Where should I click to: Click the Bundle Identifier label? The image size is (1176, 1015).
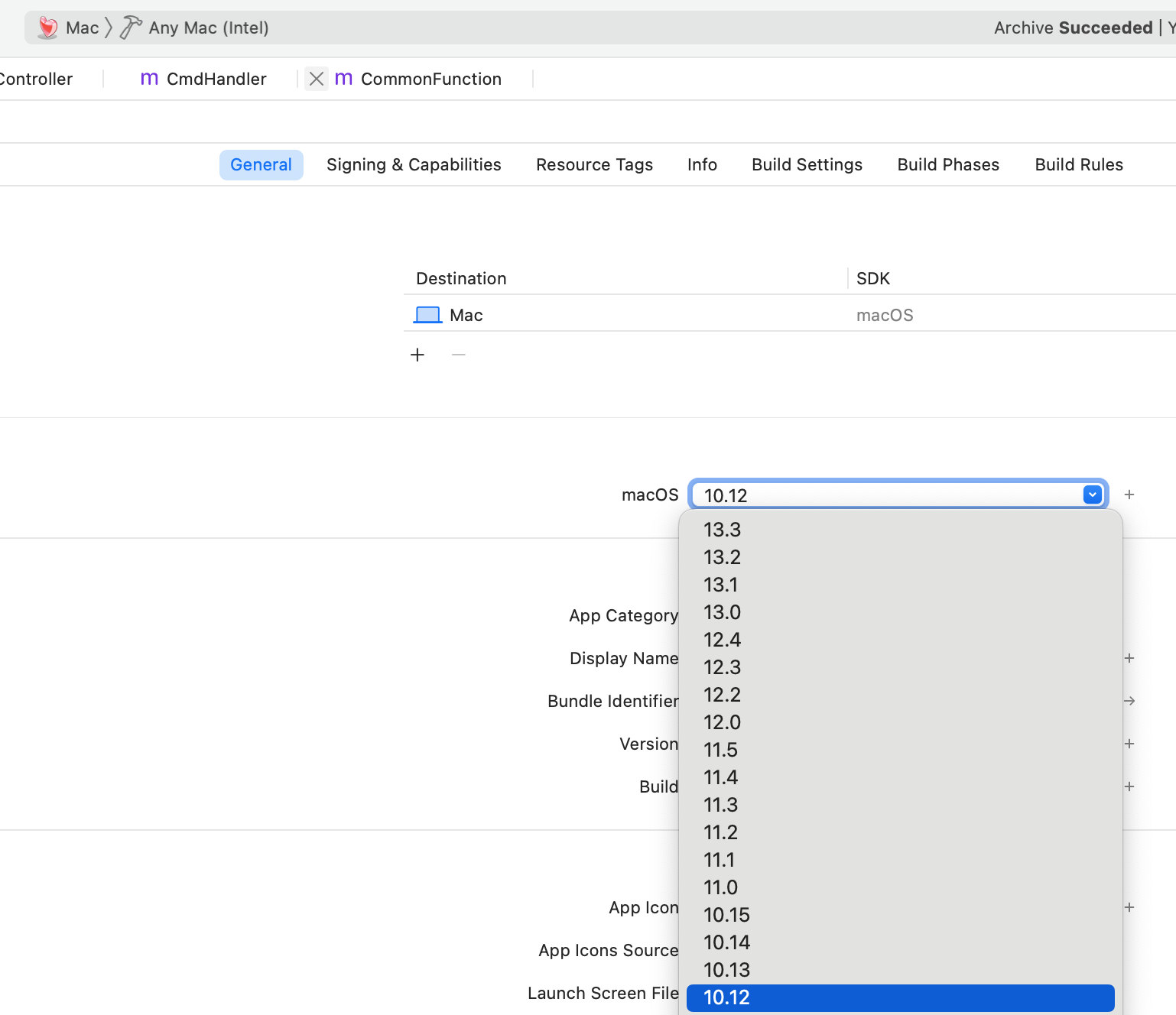point(612,701)
